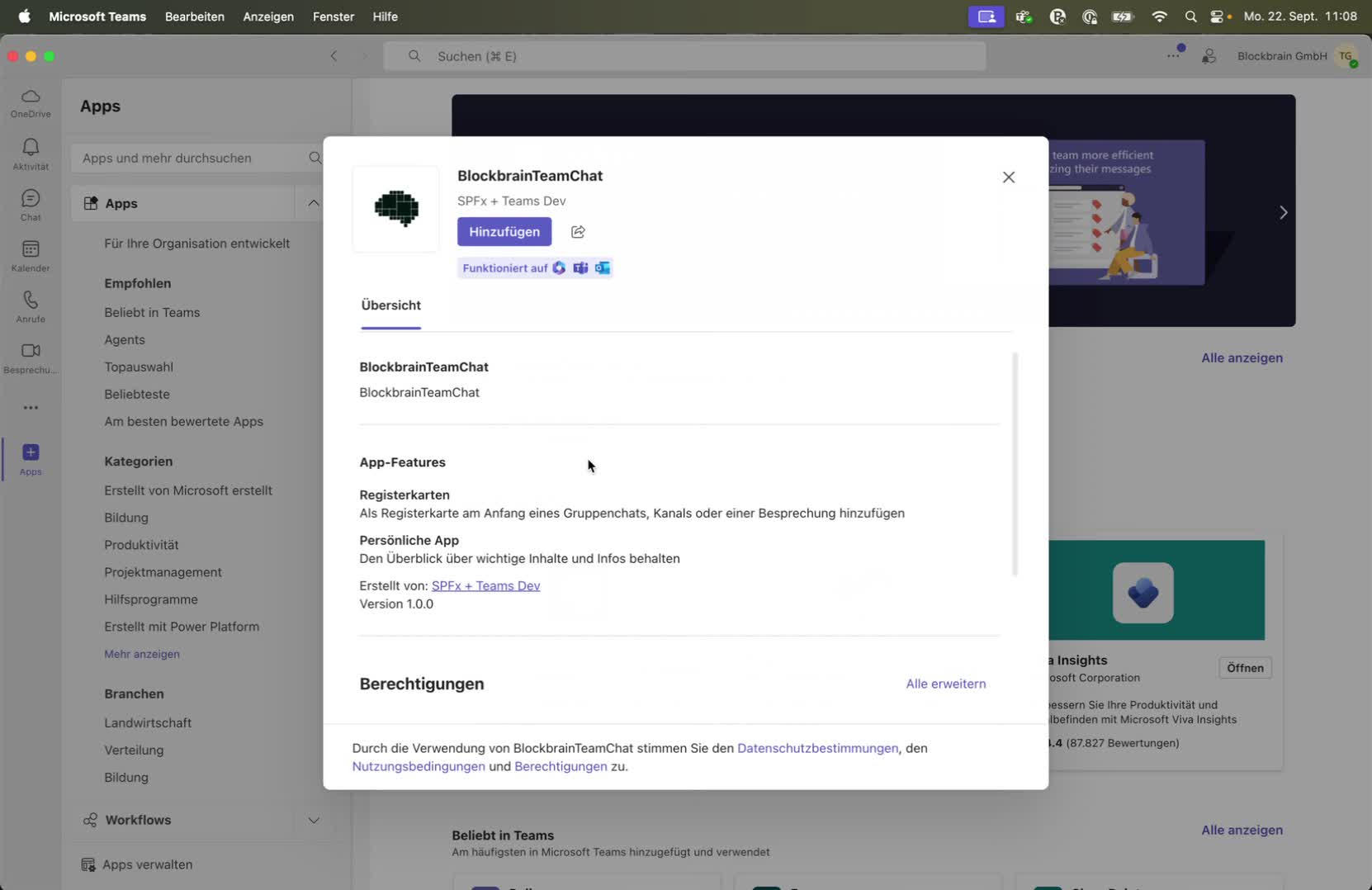Open the Datenschutzbestimmungen link
Viewport: 1372px width, 890px height.
817,748
